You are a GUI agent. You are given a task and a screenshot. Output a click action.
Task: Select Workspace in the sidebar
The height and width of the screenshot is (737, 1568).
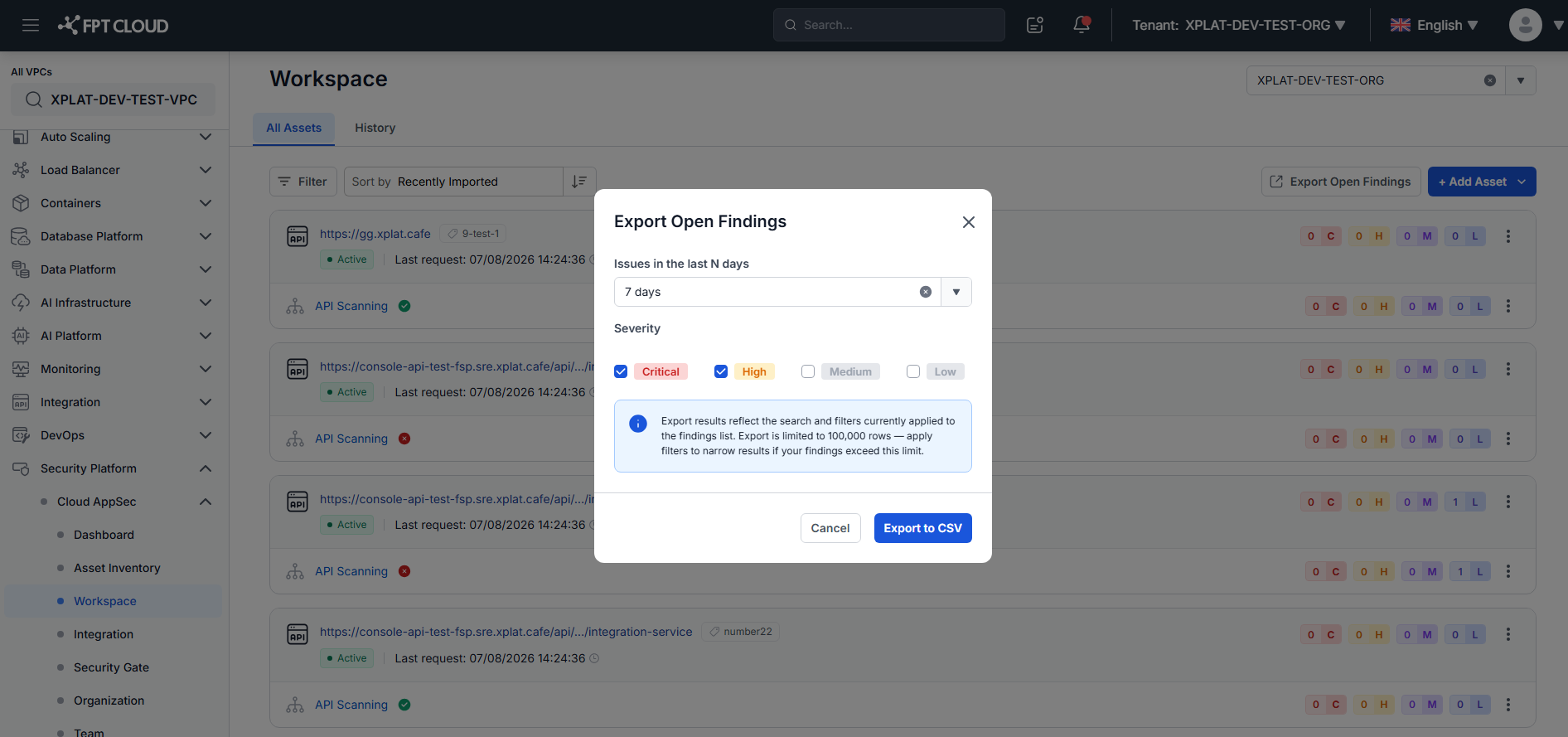pyautogui.click(x=114, y=601)
